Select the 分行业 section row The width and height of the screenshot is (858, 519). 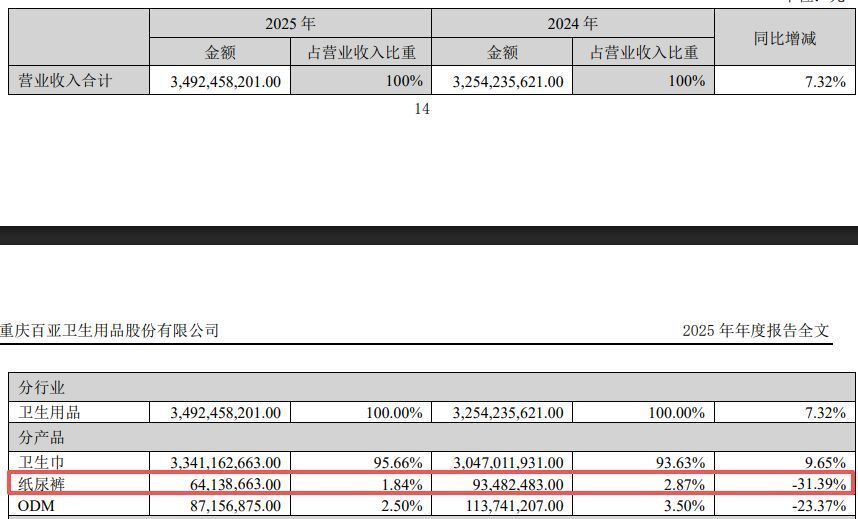pyautogui.click(x=42, y=387)
